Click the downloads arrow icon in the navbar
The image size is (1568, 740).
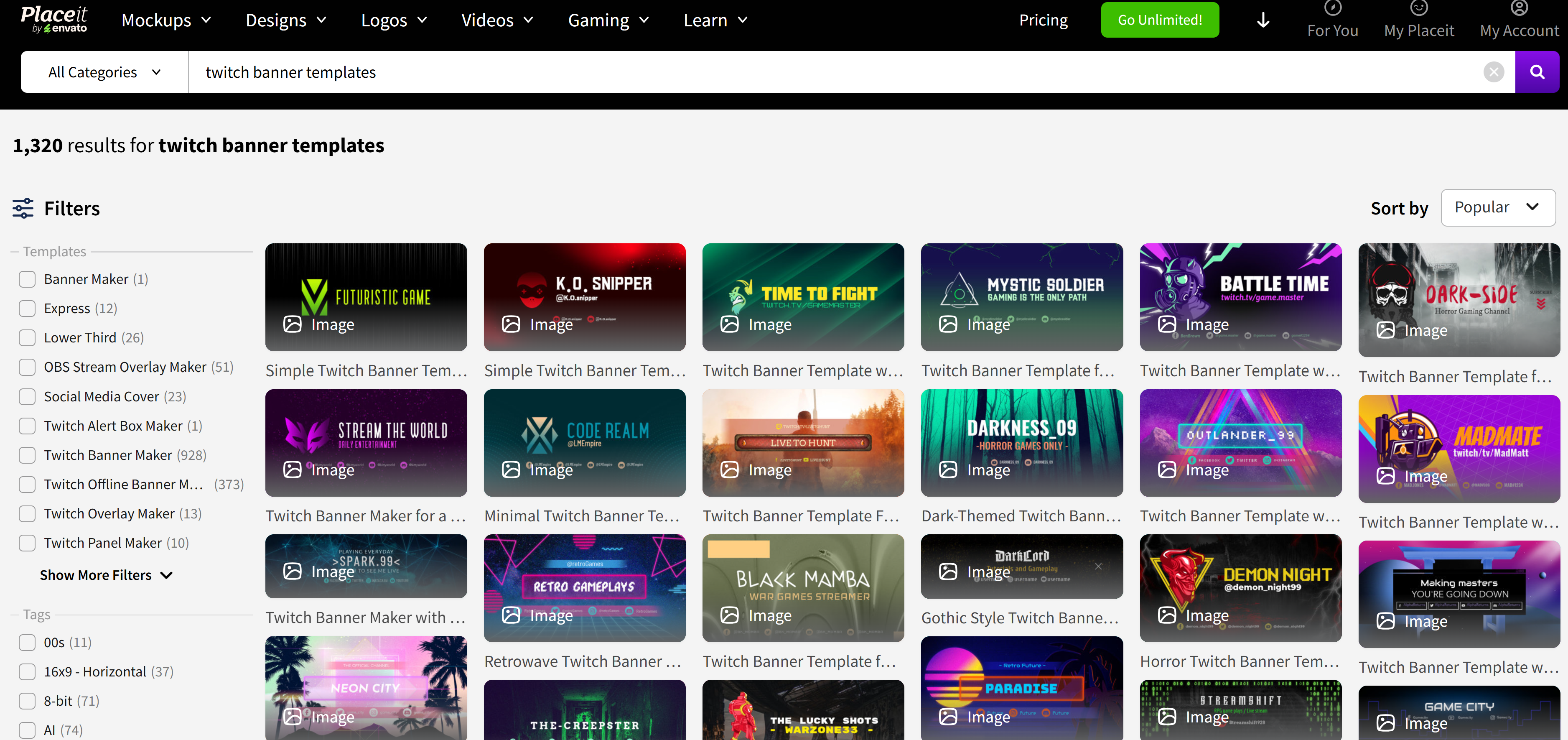(1263, 20)
